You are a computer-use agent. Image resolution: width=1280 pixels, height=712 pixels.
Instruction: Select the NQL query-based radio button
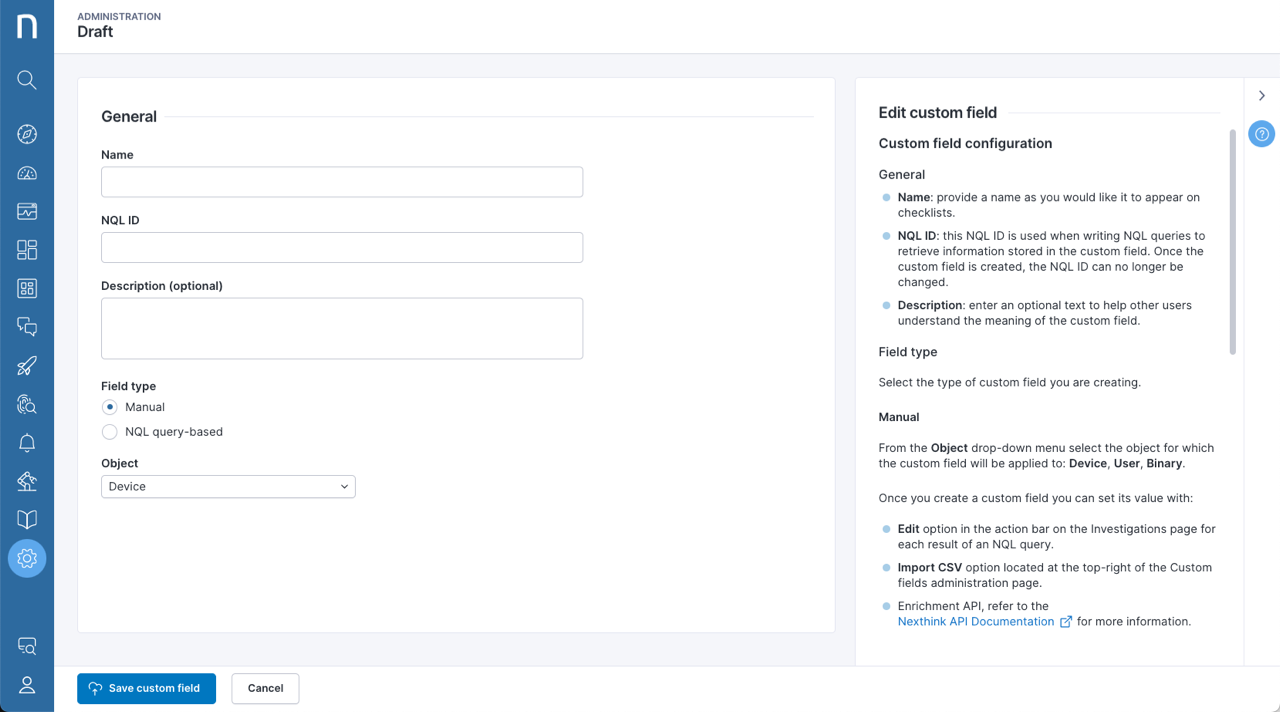click(109, 431)
